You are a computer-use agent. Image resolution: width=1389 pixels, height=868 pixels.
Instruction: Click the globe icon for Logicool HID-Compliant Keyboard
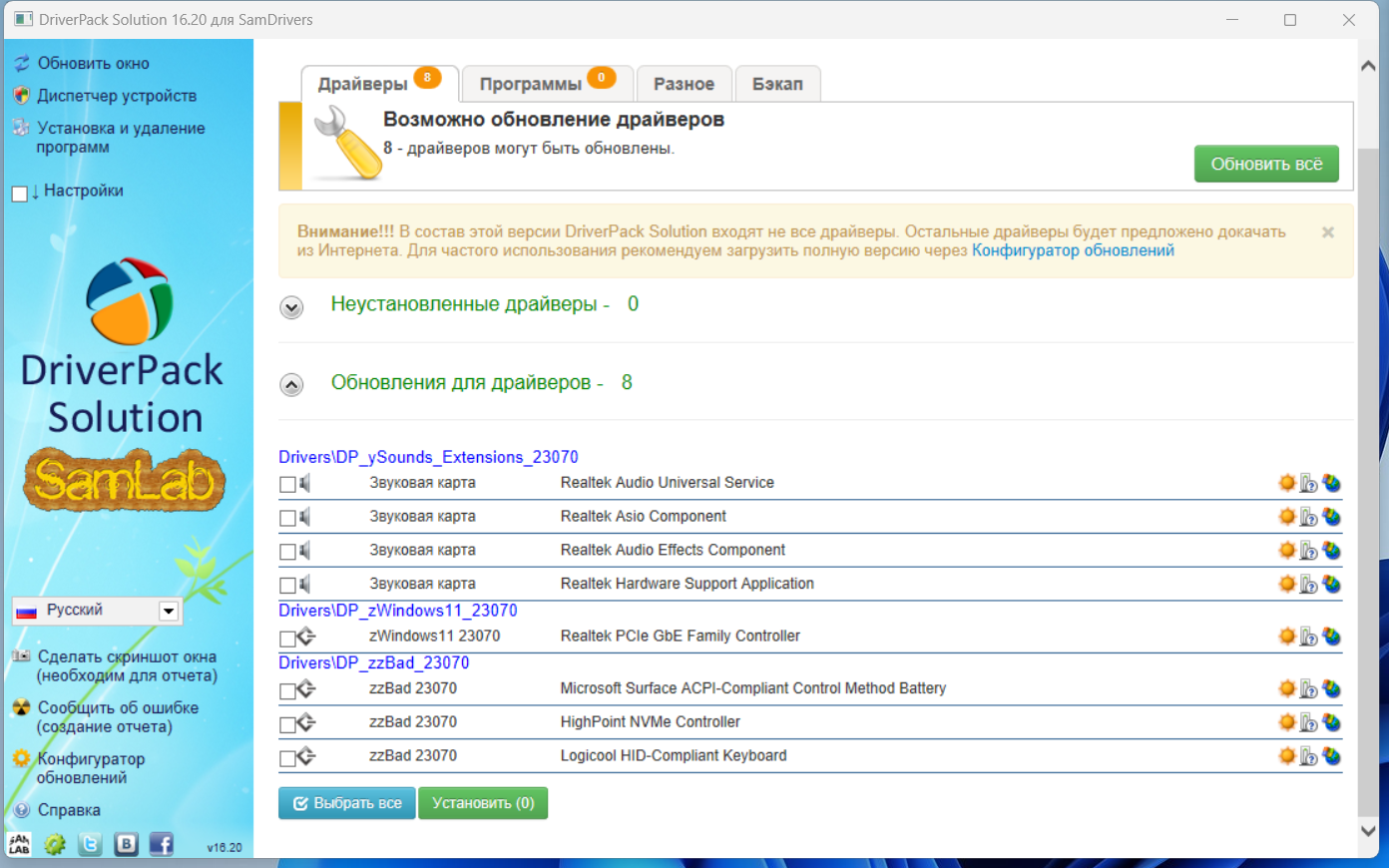pyautogui.click(x=1331, y=756)
